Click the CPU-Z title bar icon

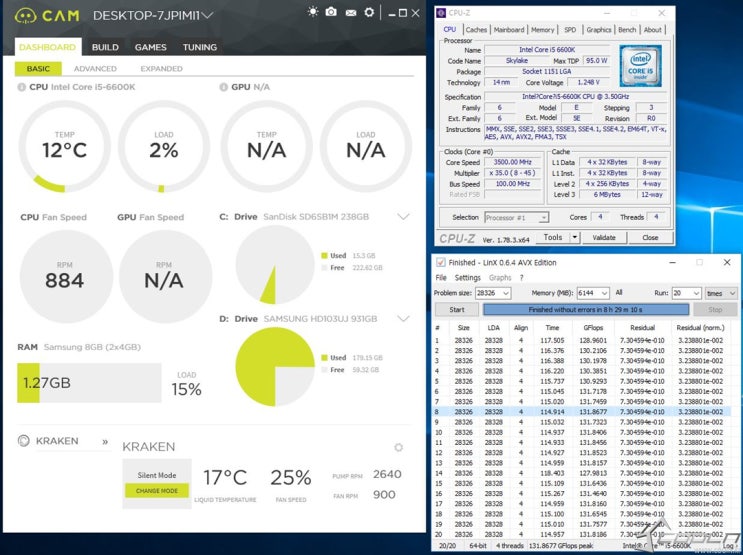coord(442,13)
